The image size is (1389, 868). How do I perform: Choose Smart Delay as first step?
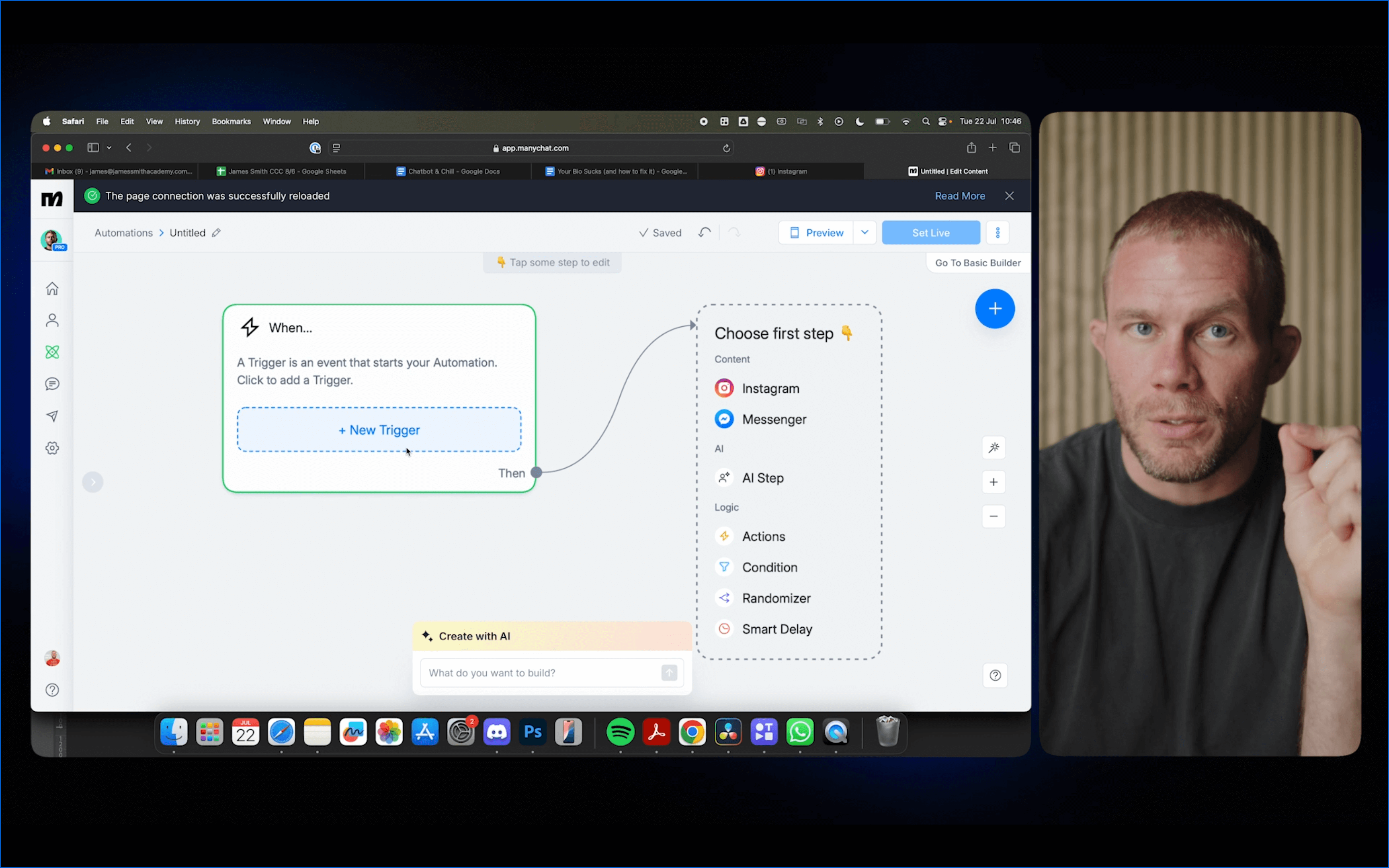[x=763, y=630]
